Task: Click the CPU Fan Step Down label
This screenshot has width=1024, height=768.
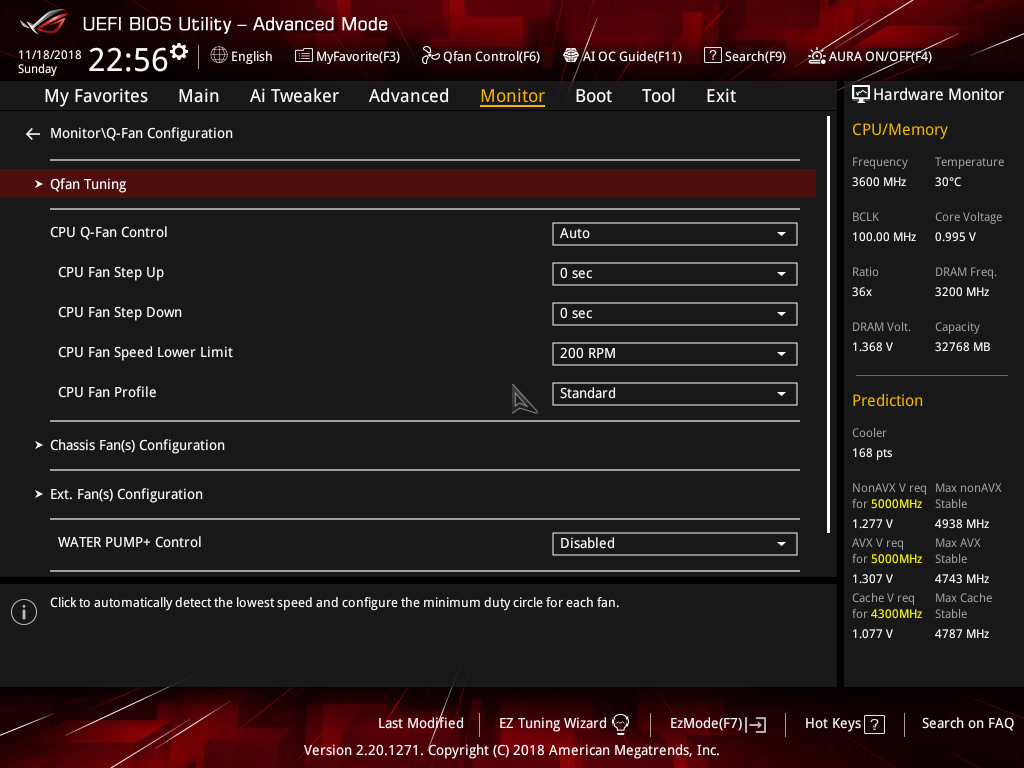Action: click(x=120, y=313)
